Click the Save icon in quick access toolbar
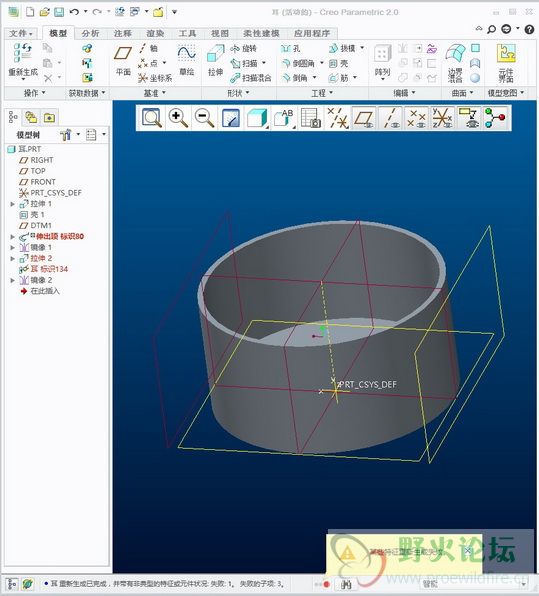The height and width of the screenshot is (596, 539). click(59, 12)
